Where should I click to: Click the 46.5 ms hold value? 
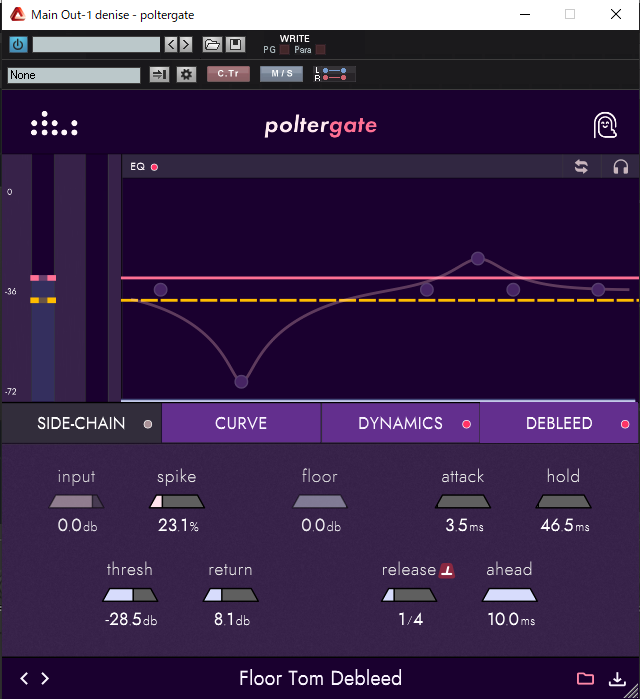[x=565, y=526]
